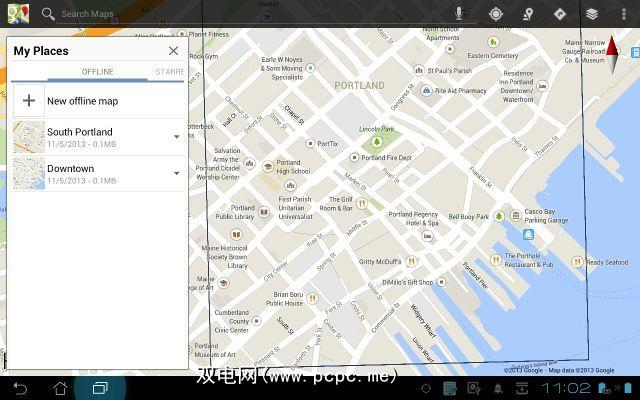Close the My Places panel
Image resolution: width=640 pixels, height=400 pixels.
click(x=173, y=51)
